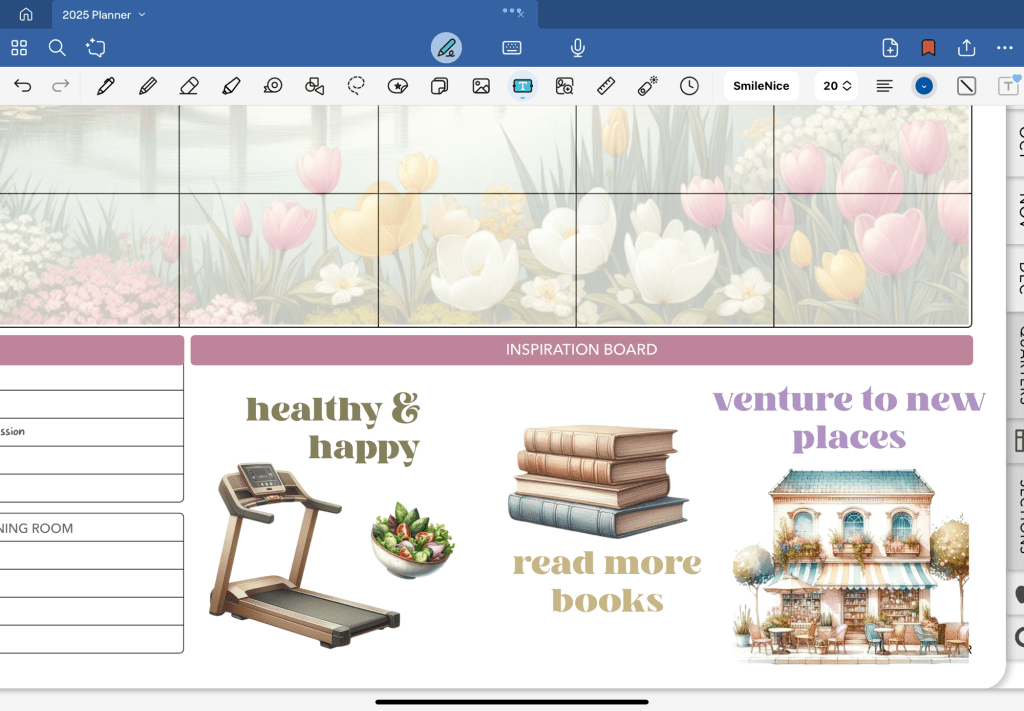Open the SmileNice font picker
This screenshot has width=1024, height=711.
tap(761, 86)
